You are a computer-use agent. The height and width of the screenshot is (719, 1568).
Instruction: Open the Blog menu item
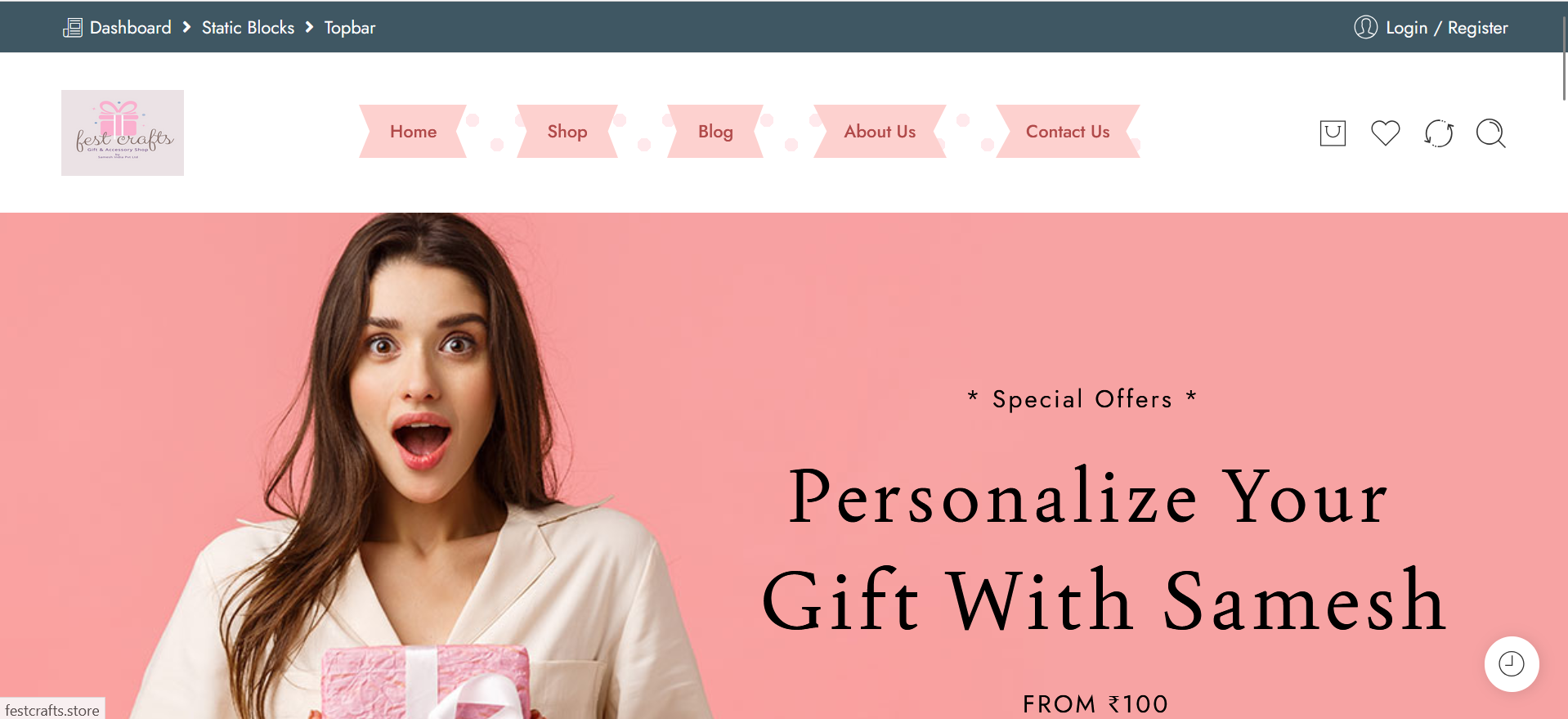point(715,131)
